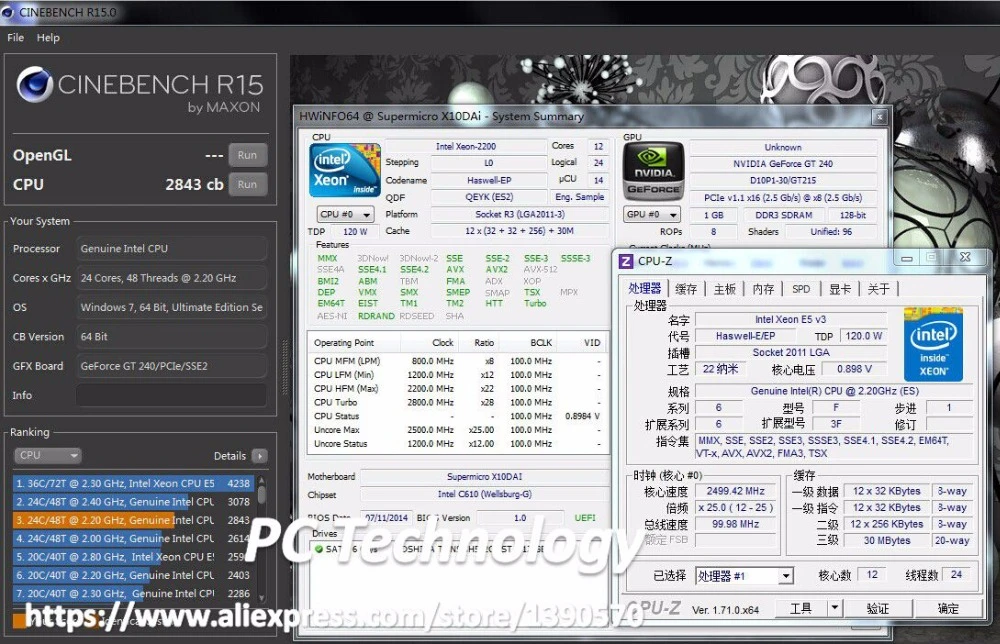Click the CPU Turbo operating point row
Viewport: 1000px width, 644px height.
pos(457,402)
